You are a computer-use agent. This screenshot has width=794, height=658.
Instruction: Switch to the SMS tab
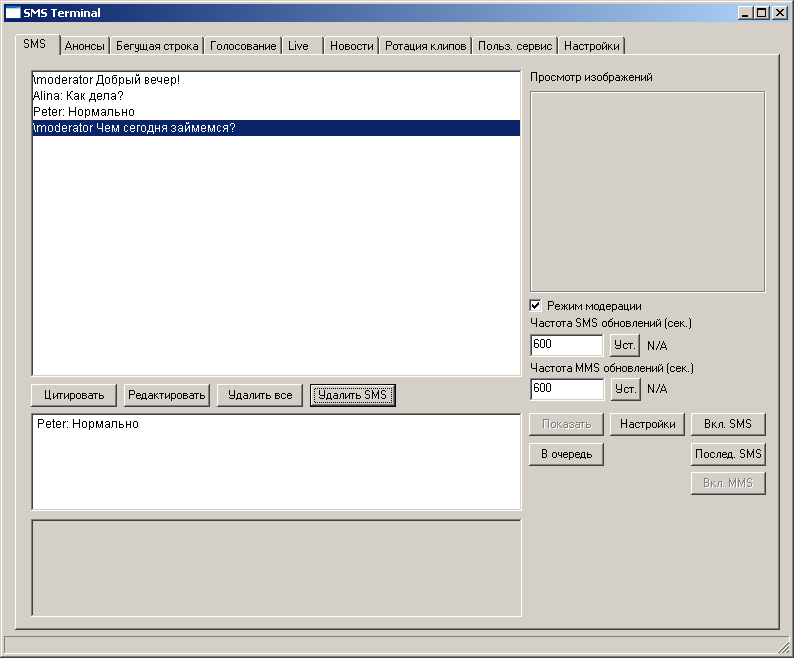37,44
